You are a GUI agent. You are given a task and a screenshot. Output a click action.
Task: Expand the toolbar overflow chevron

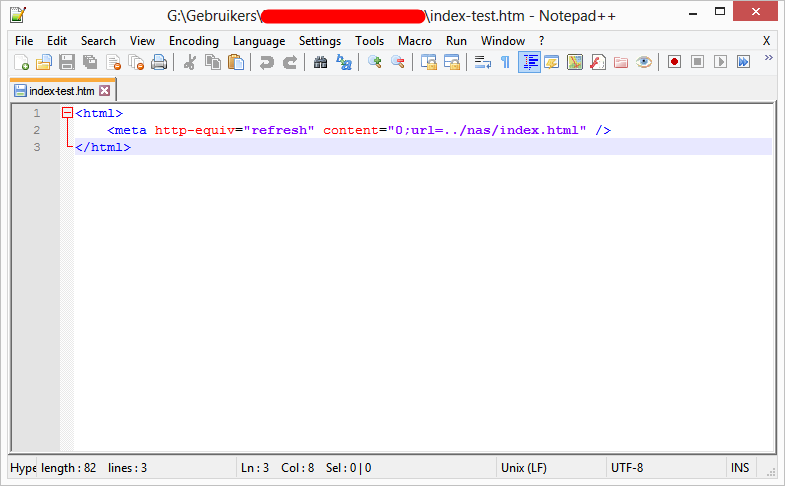click(768, 58)
